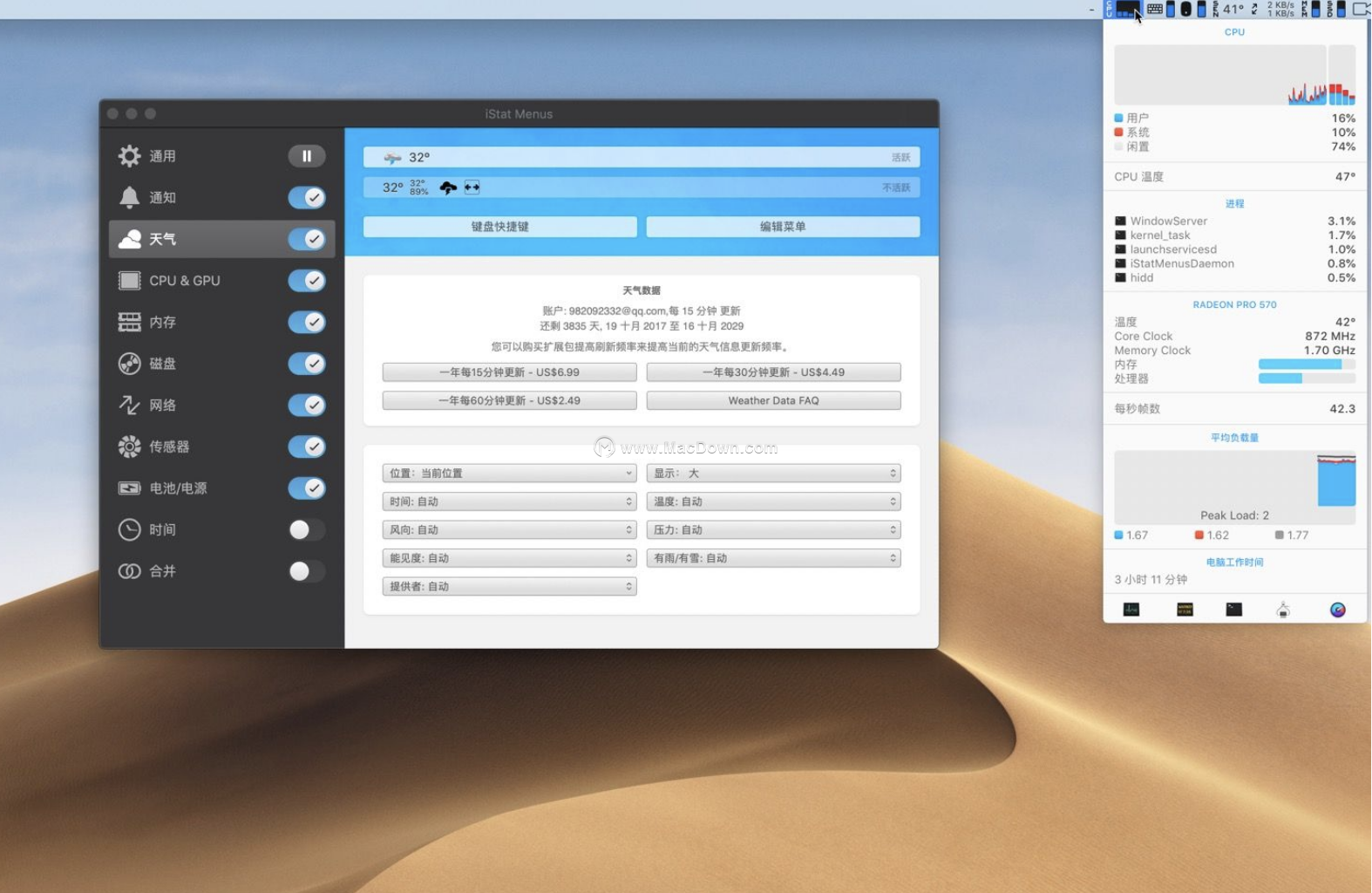Open the 位置: 当前位置 location dropdown

click(x=509, y=474)
